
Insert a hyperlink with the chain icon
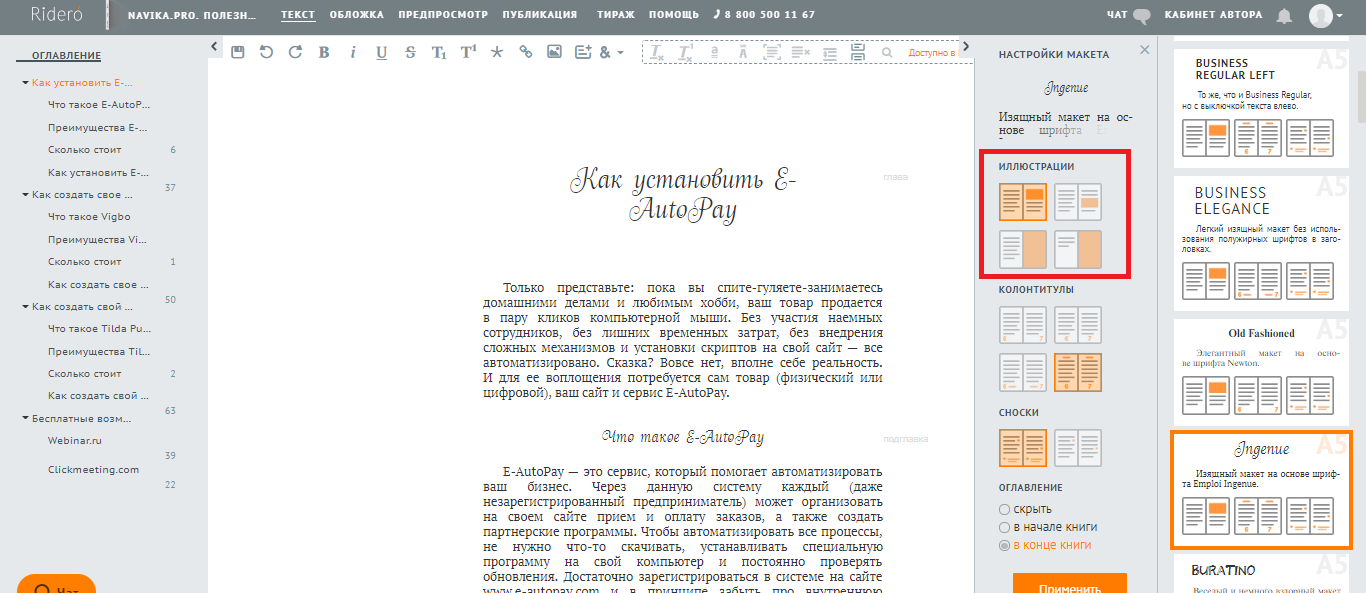pos(525,53)
